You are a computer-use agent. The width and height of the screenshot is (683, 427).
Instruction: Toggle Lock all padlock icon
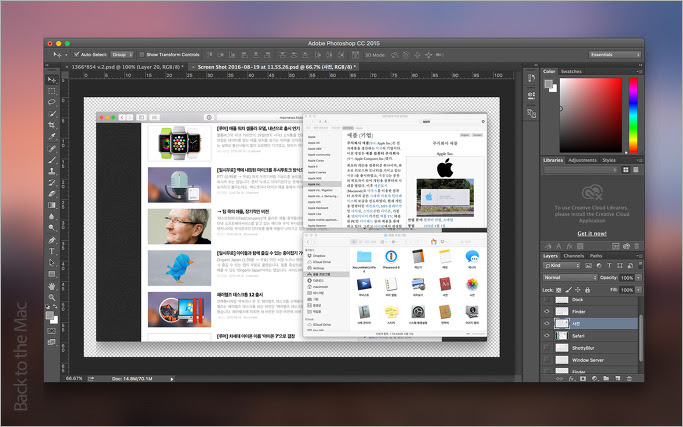click(588, 290)
